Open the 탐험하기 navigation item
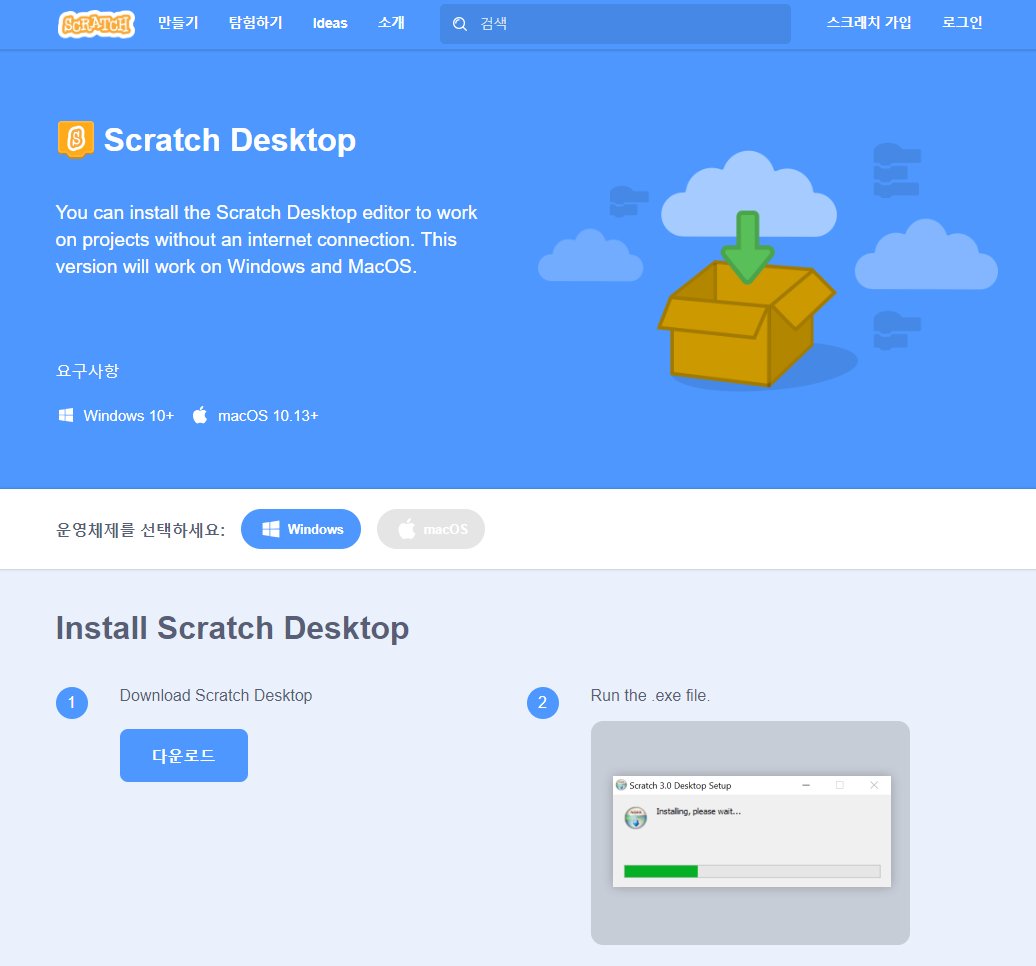This screenshot has height=966, width=1036. 256,23
